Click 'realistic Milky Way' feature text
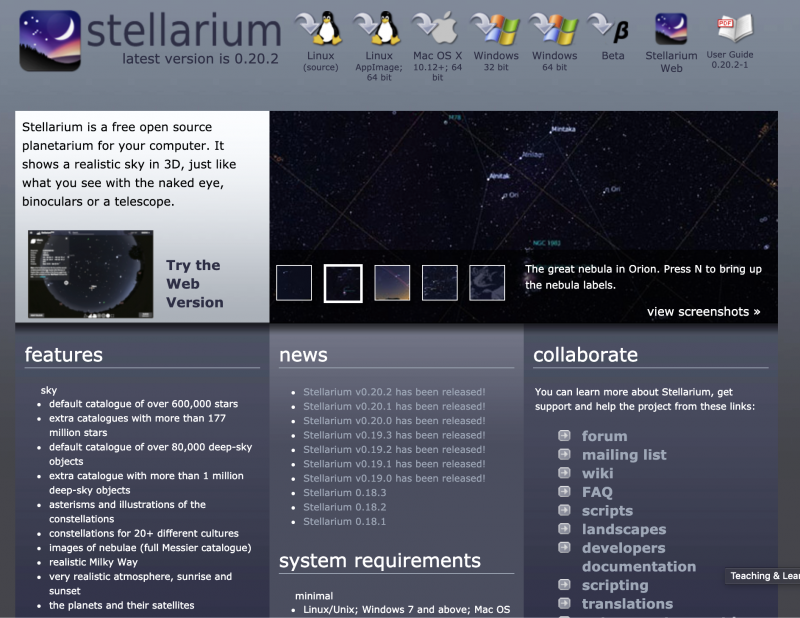800x618 pixels. coord(93,562)
